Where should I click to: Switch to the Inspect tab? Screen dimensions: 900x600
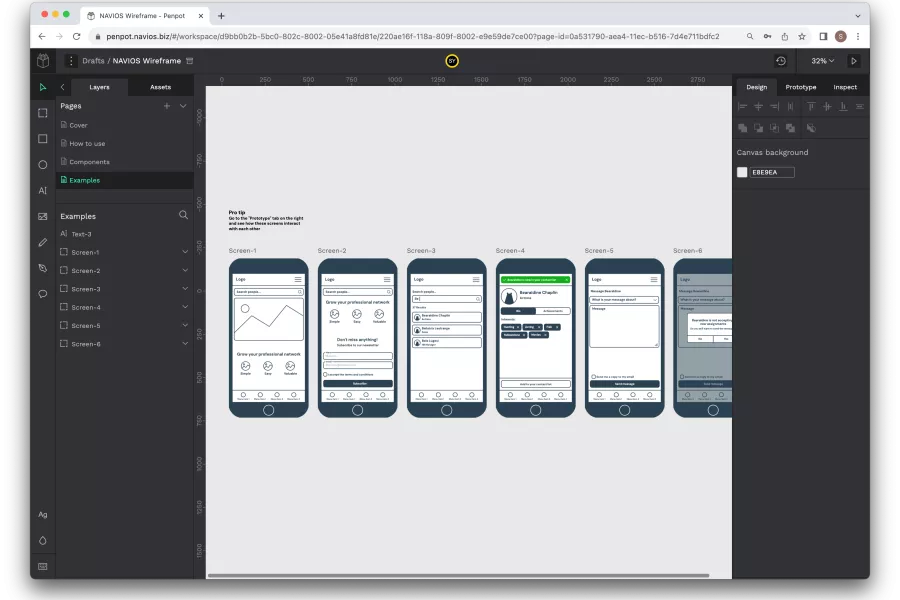pos(845,87)
